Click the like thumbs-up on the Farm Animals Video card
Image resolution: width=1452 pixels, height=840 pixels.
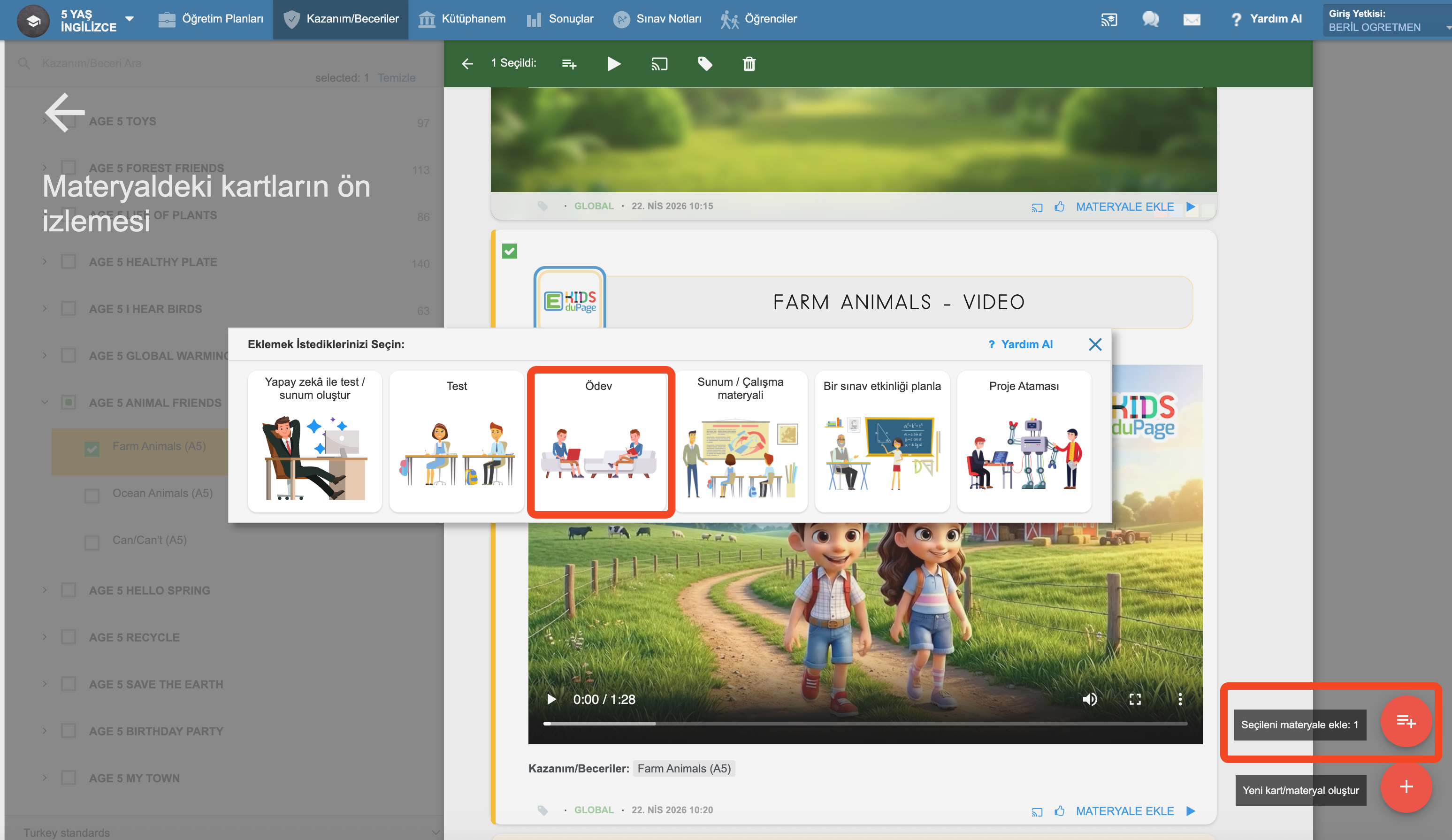[1060, 810]
